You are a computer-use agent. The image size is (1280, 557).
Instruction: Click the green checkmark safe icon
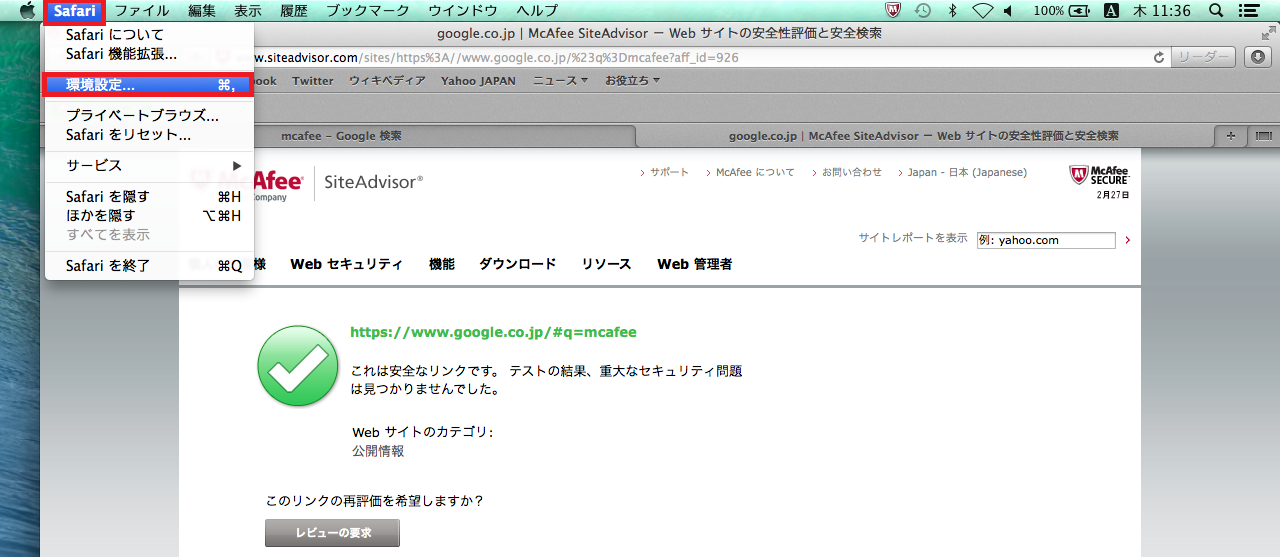[297, 365]
